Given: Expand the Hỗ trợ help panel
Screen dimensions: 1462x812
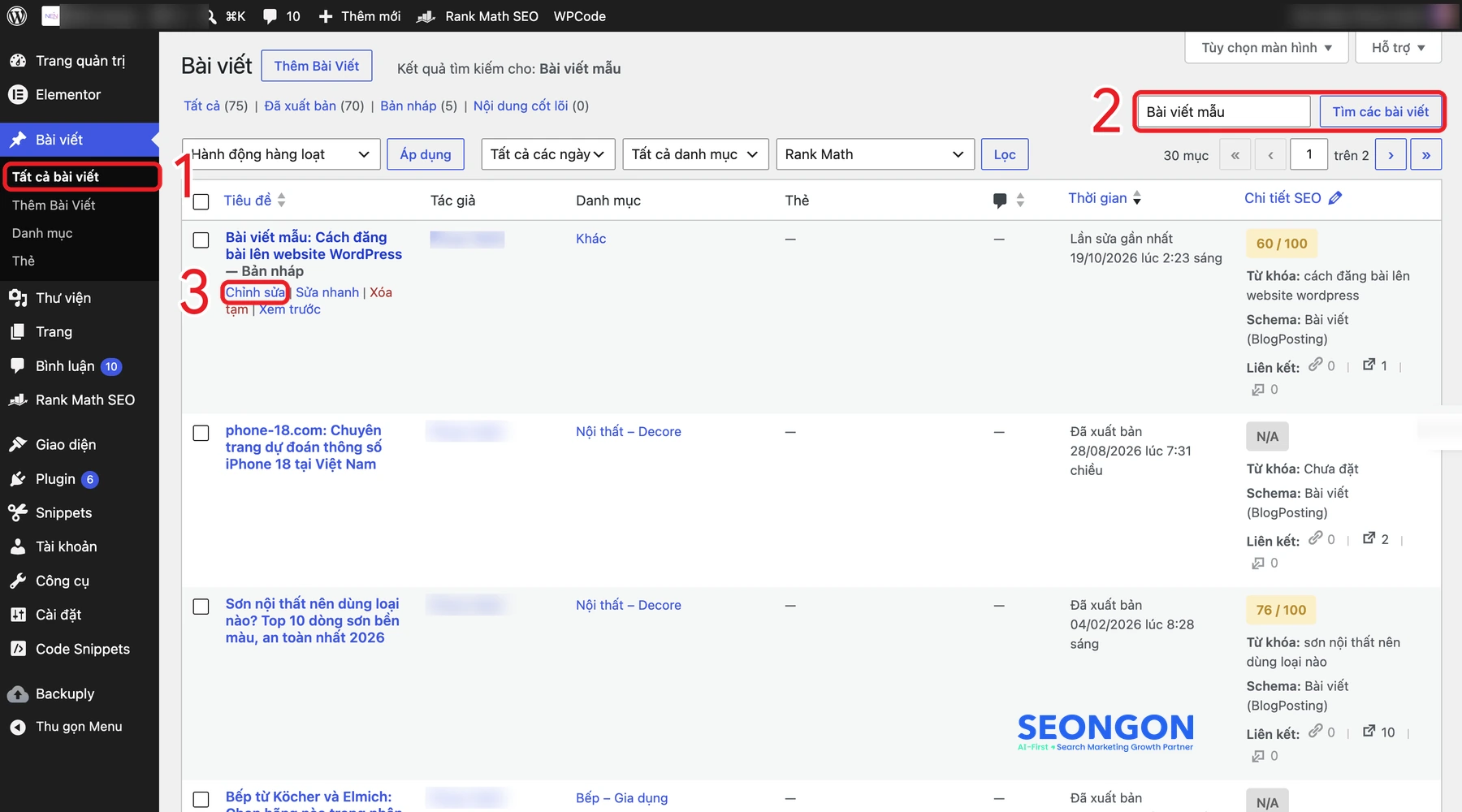Looking at the screenshot, I should click(1398, 48).
